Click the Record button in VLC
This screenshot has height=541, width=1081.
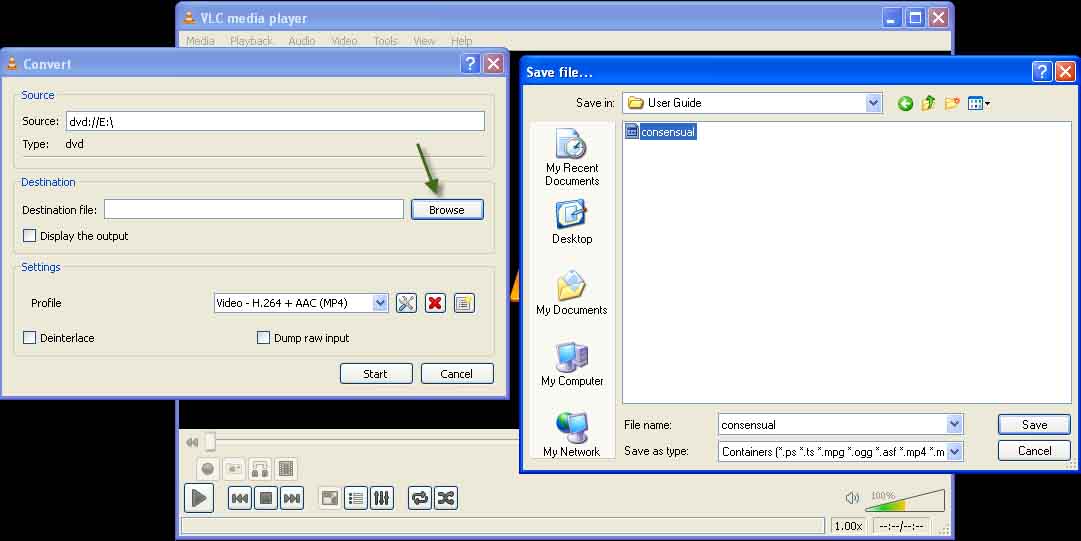[208, 469]
